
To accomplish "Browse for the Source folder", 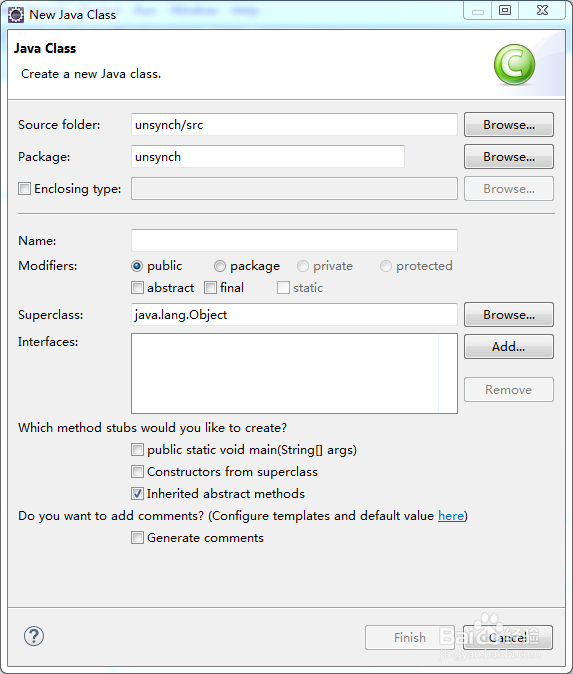I will tap(509, 125).
